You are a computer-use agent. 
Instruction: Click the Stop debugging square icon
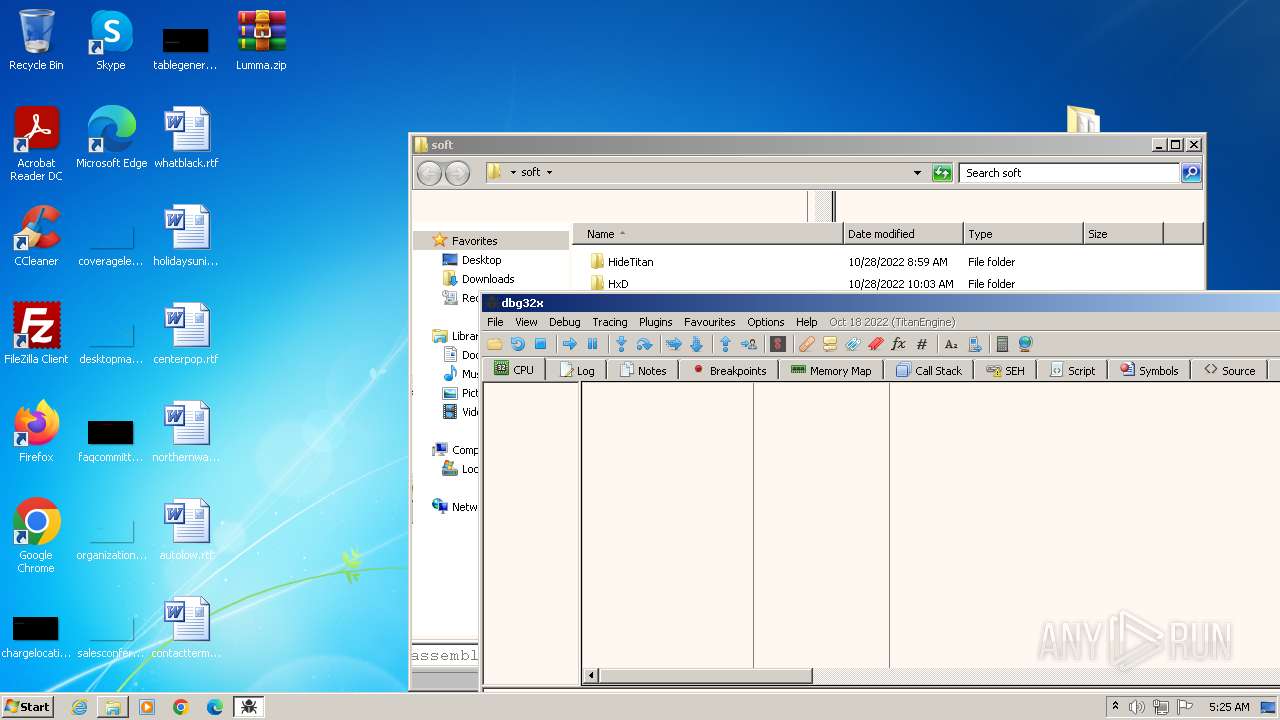pyautogui.click(x=540, y=344)
